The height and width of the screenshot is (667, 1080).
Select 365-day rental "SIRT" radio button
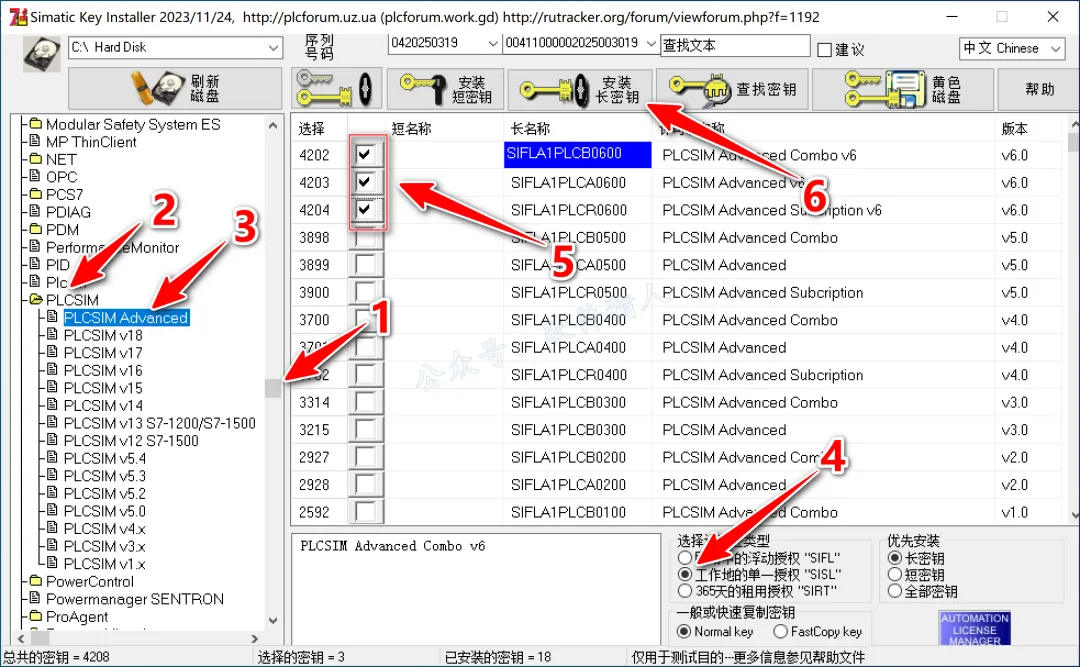click(x=685, y=591)
